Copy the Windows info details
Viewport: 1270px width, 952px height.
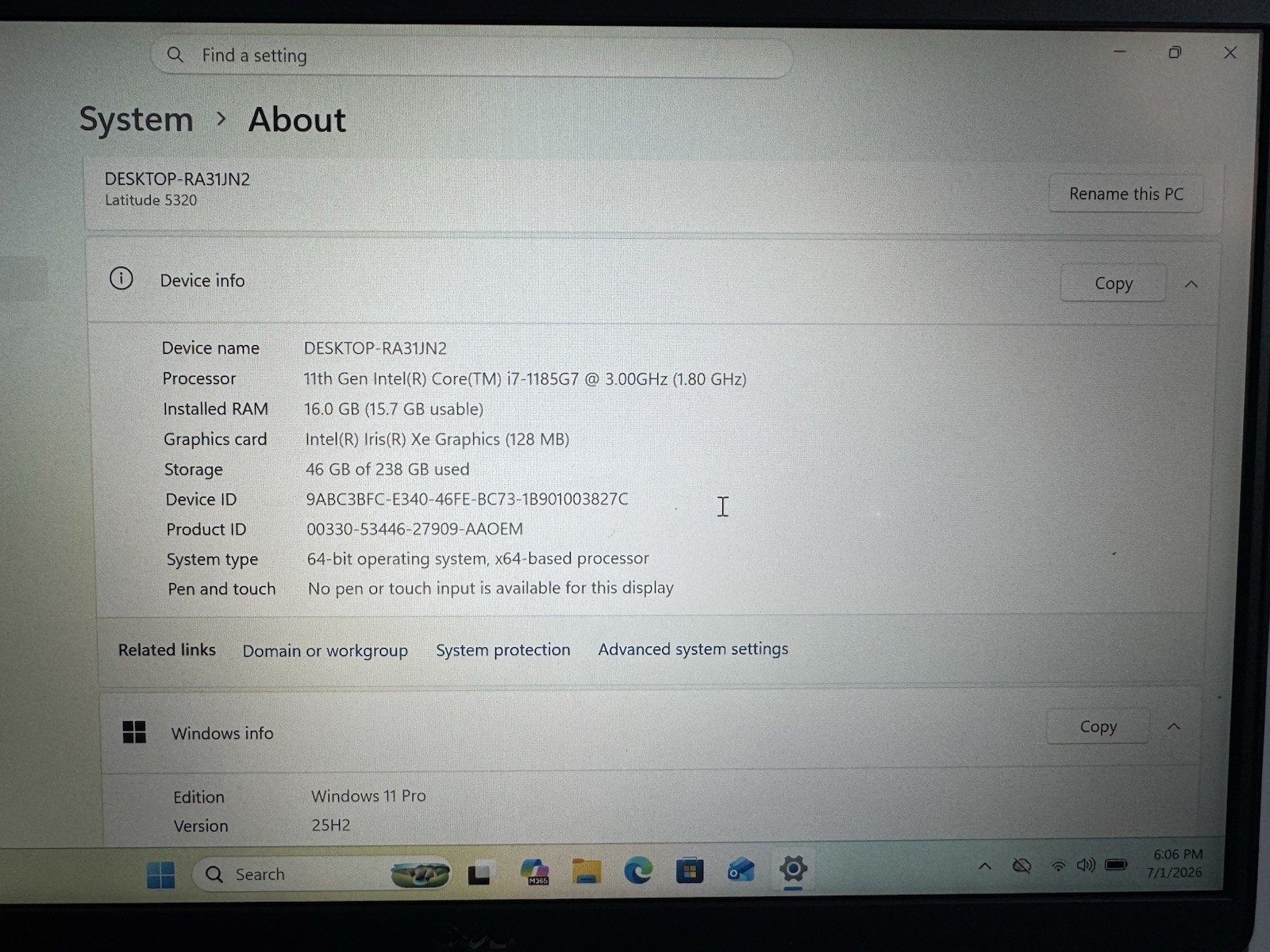pyautogui.click(x=1098, y=727)
